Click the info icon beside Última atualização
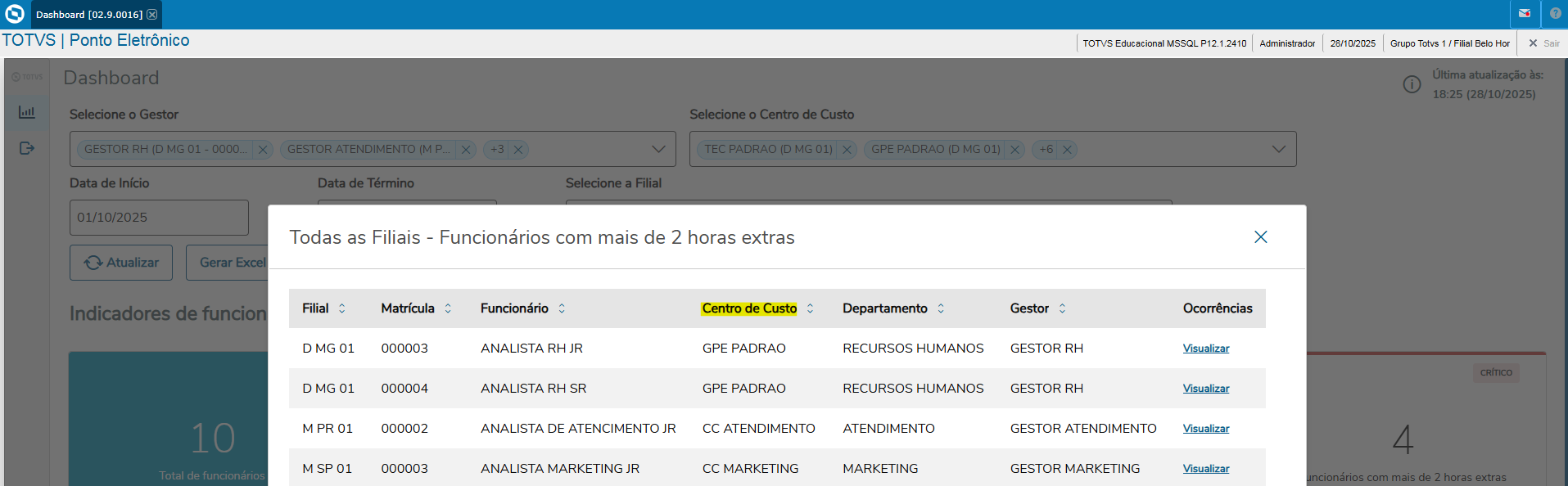1568x486 pixels. (x=1412, y=84)
